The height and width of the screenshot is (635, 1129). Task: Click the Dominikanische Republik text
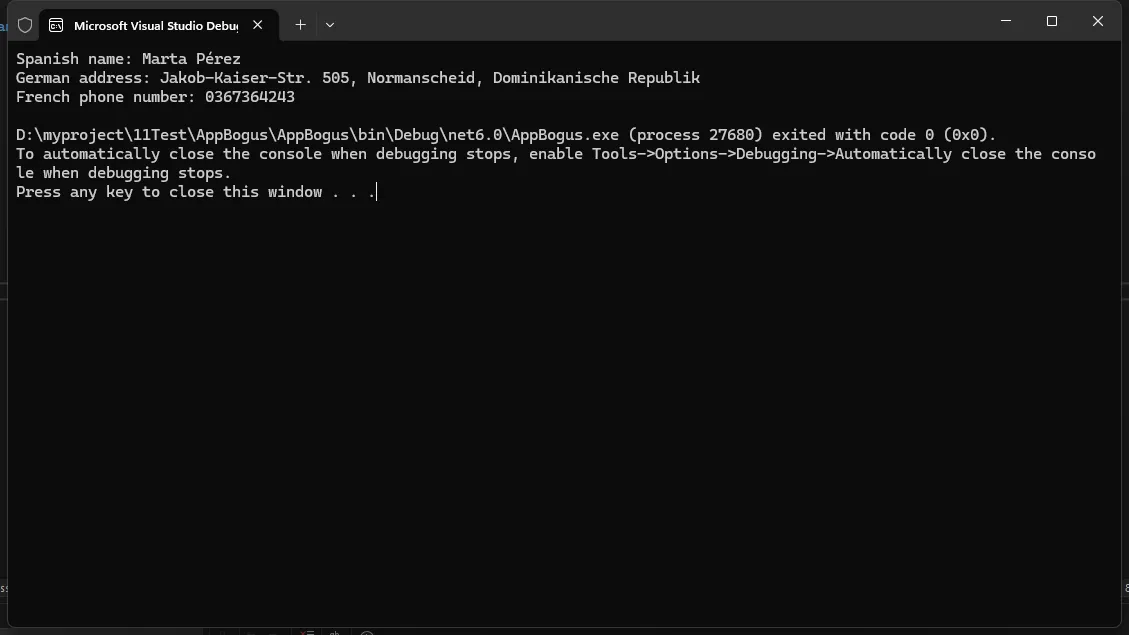pyautogui.click(x=596, y=78)
